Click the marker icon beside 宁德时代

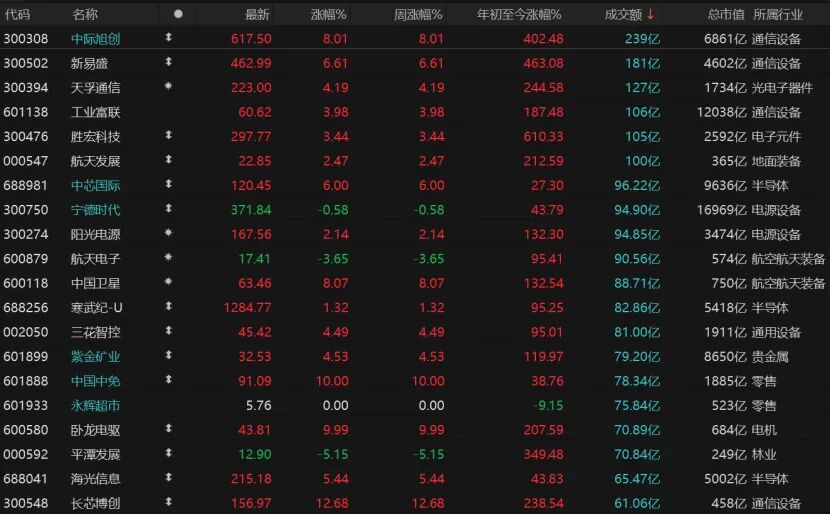168,209
